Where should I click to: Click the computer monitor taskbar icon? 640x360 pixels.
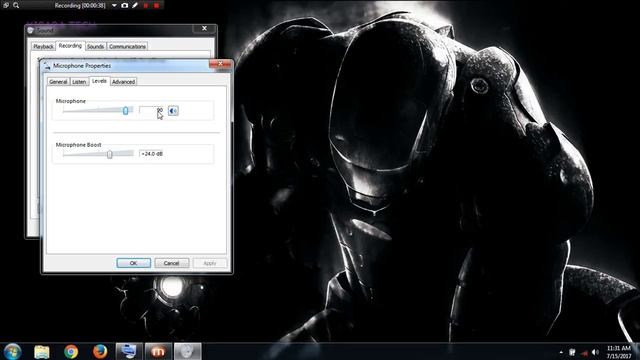coord(129,351)
